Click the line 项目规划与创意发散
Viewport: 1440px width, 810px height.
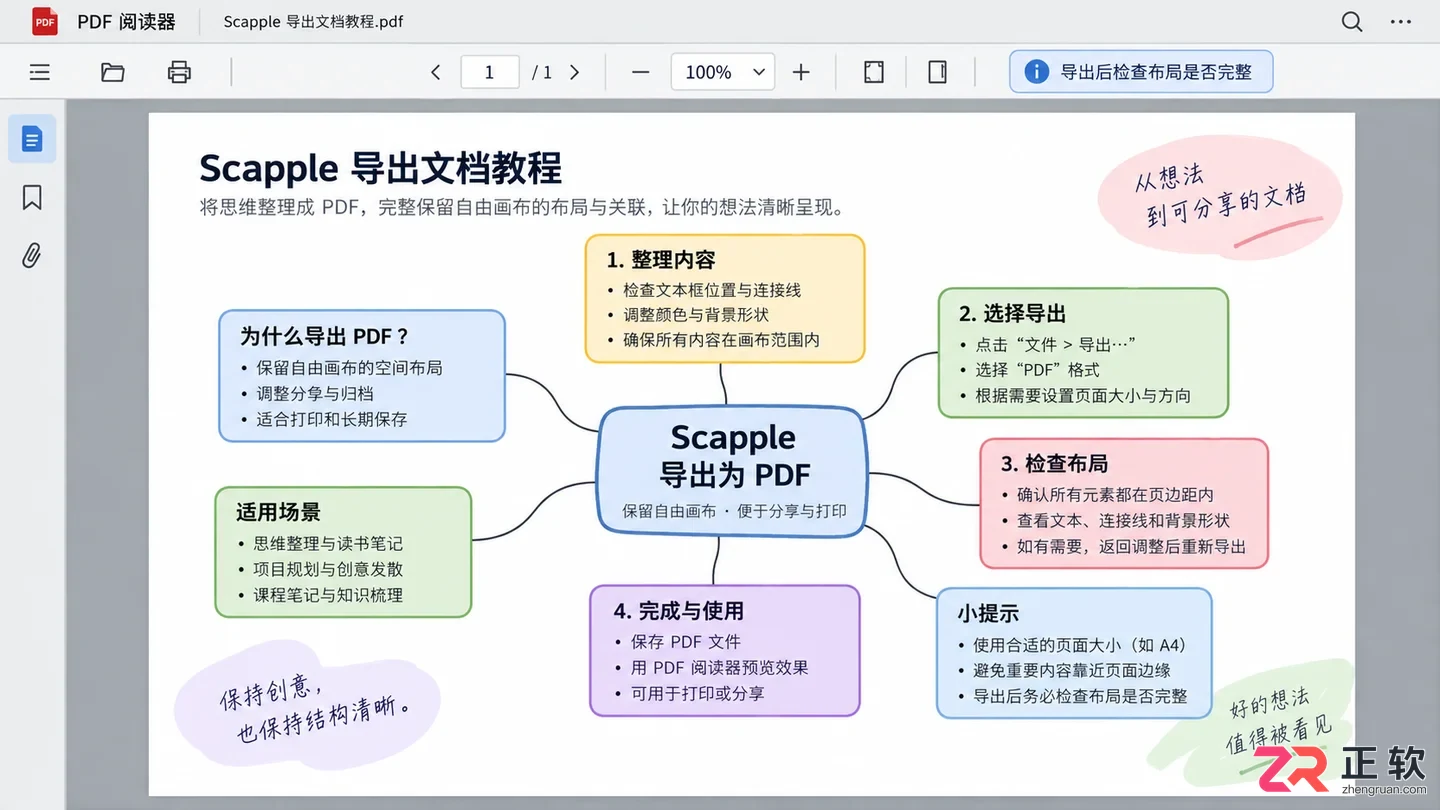(x=328, y=569)
